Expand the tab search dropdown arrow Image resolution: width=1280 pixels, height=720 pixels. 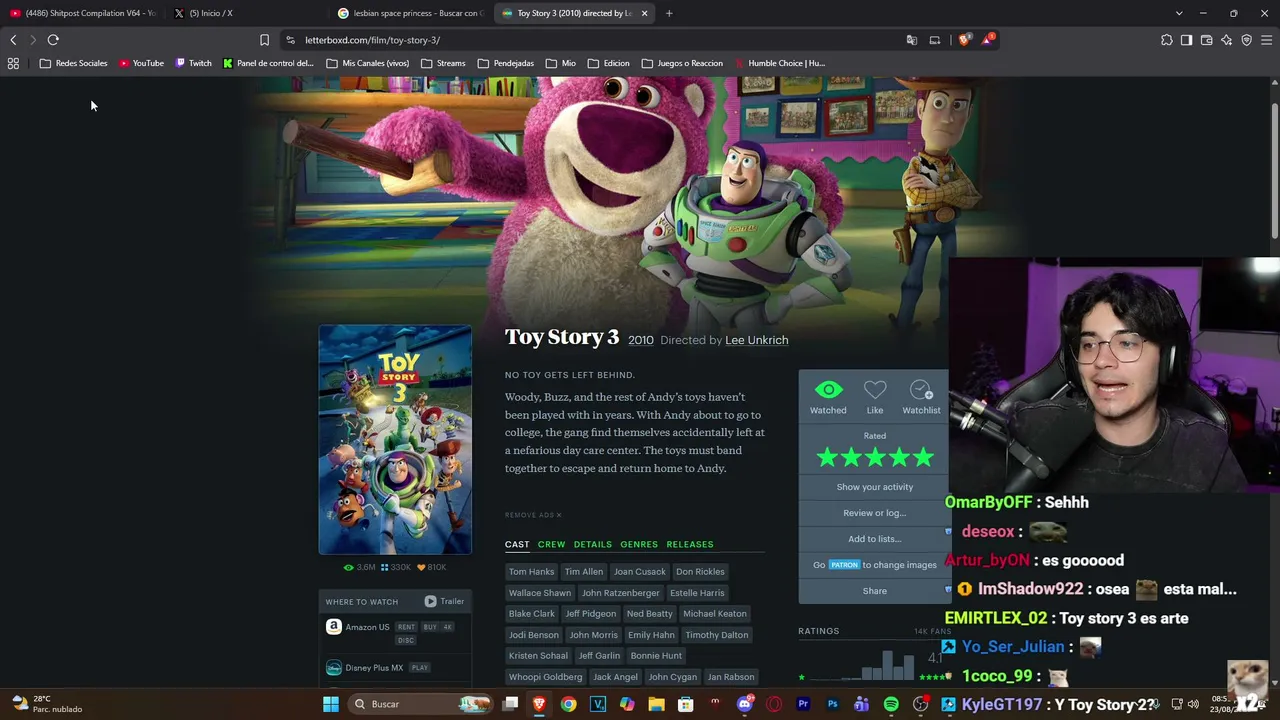1179,13
